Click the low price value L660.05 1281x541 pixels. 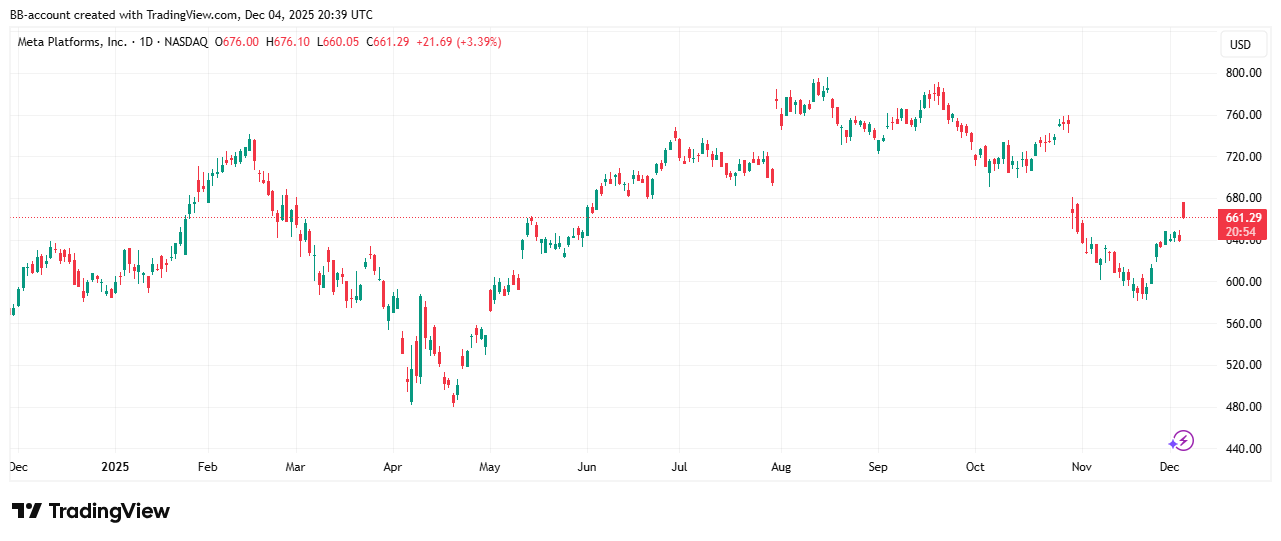click(338, 42)
